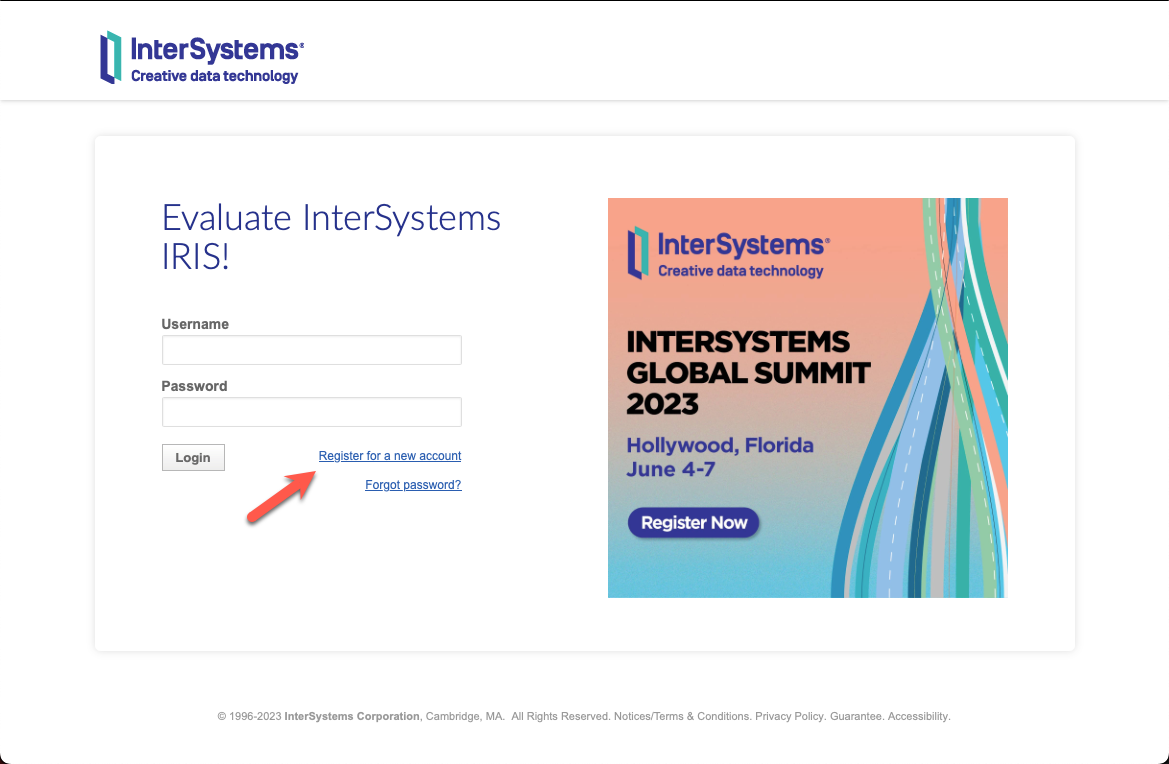Viewport: 1169px width, 764px height.
Task: Click the Register Now banner button
Action: [694, 522]
